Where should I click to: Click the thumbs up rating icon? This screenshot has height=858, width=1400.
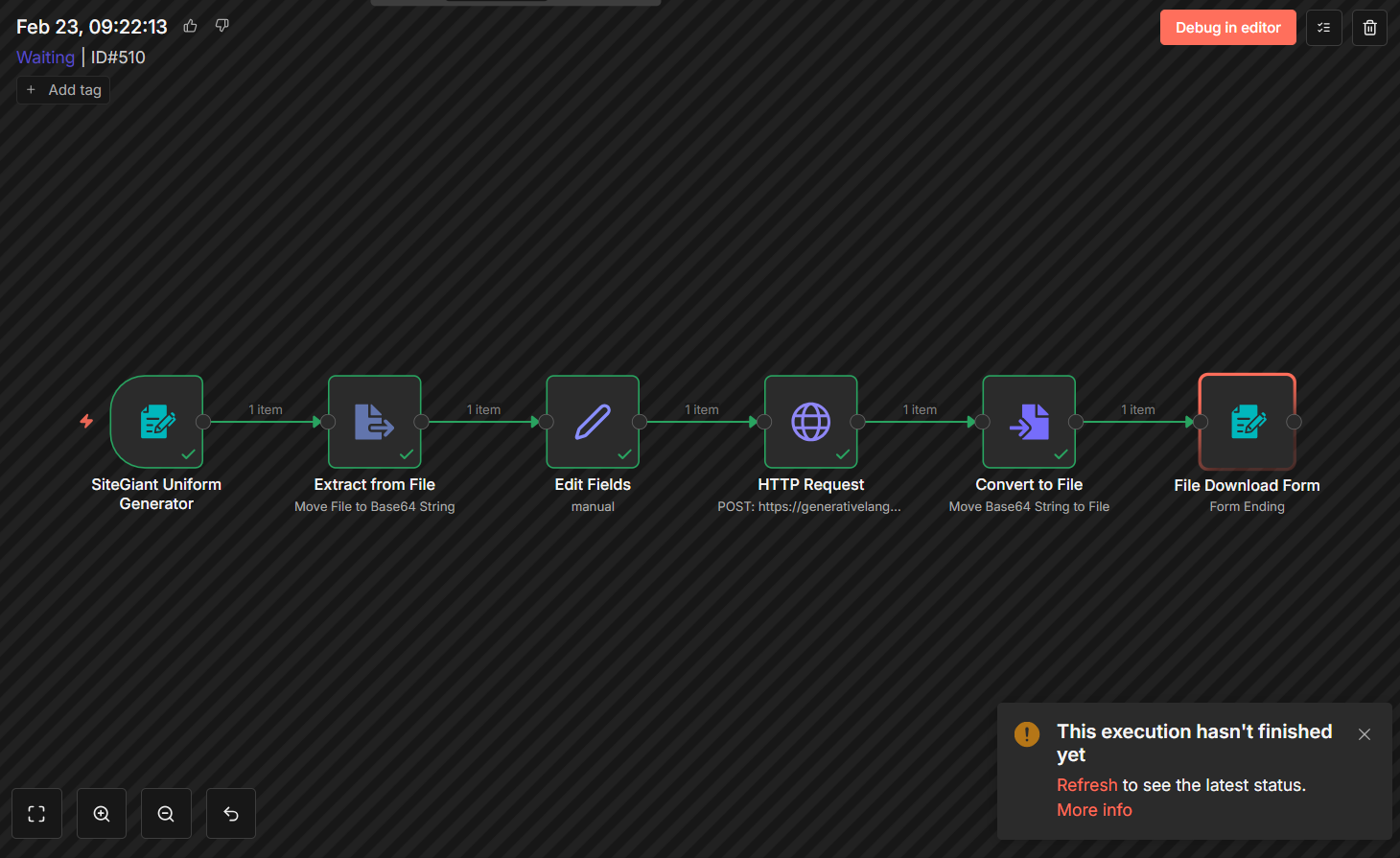[x=191, y=26]
